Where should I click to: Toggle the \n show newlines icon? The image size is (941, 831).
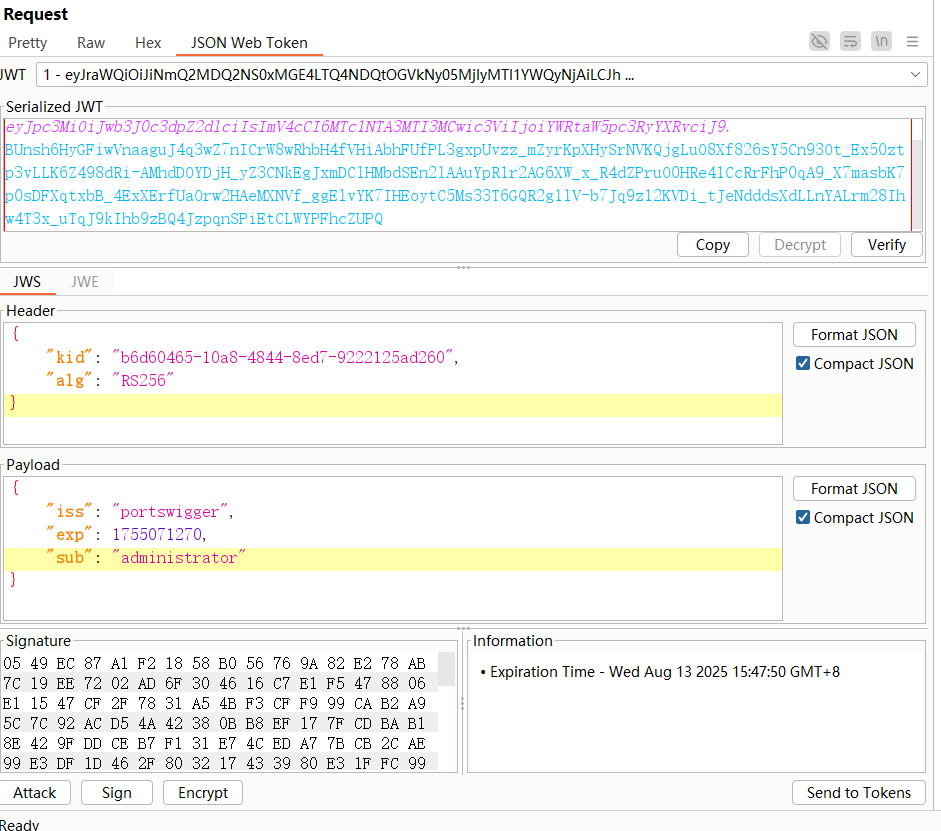[x=881, y=41]
